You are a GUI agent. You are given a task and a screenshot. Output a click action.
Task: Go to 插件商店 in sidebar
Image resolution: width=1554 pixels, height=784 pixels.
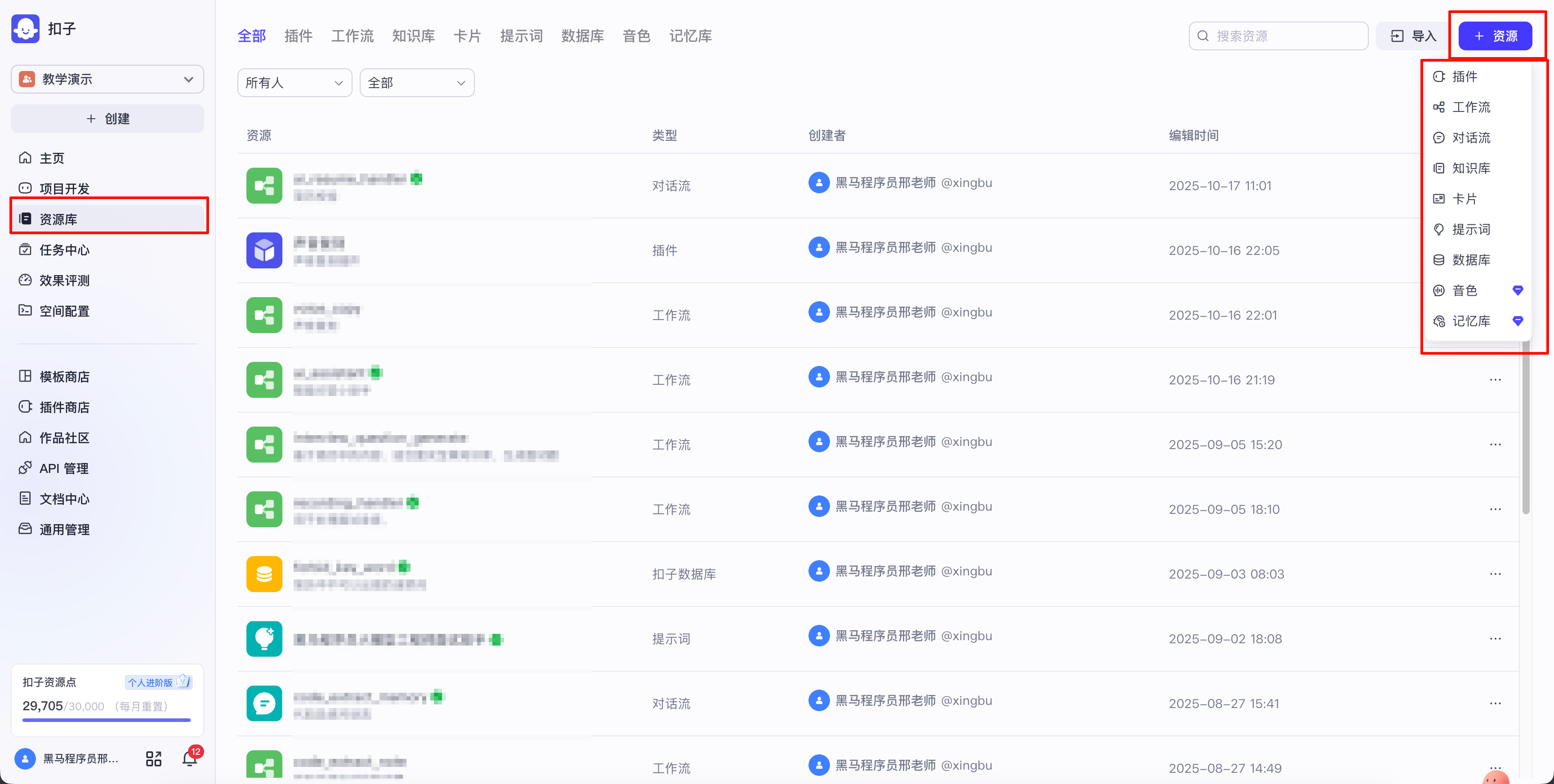[64, 407]
